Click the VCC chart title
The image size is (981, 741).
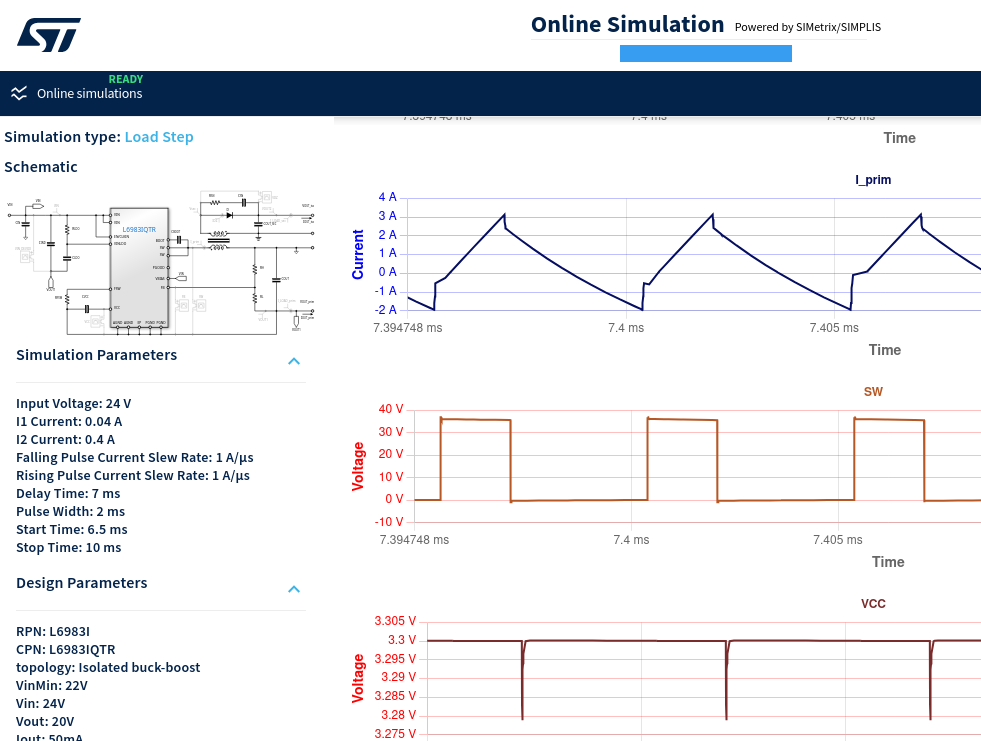click(873, 604)
